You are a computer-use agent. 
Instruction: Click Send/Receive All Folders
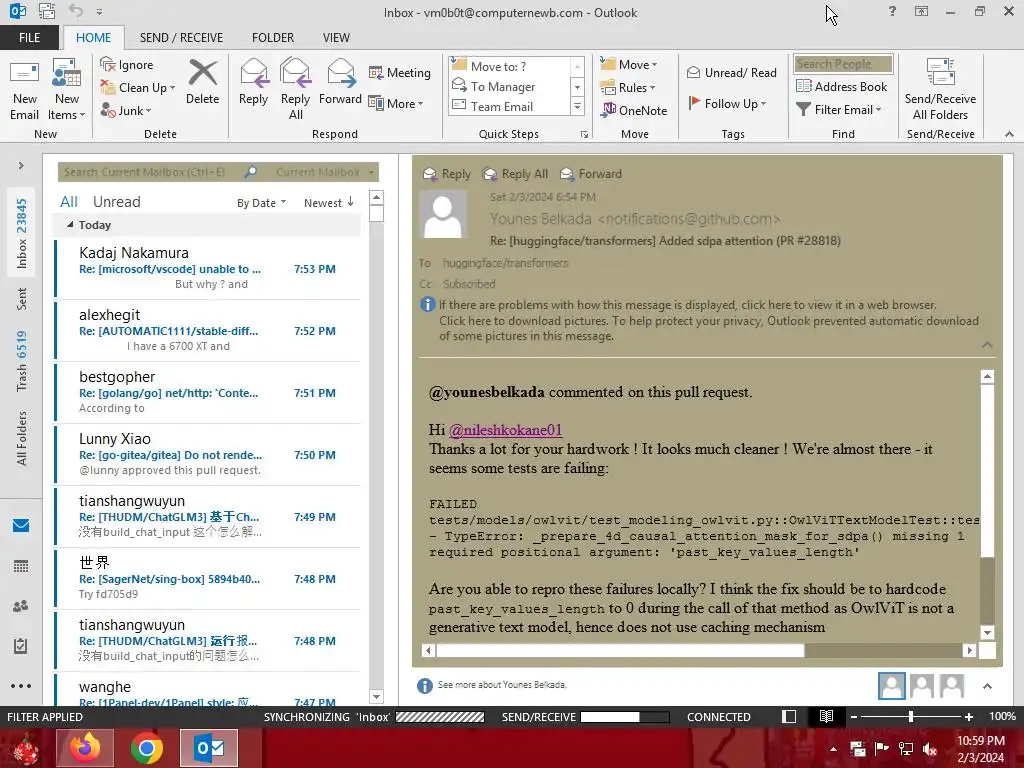pyautogui.click(x=940, y=89)
